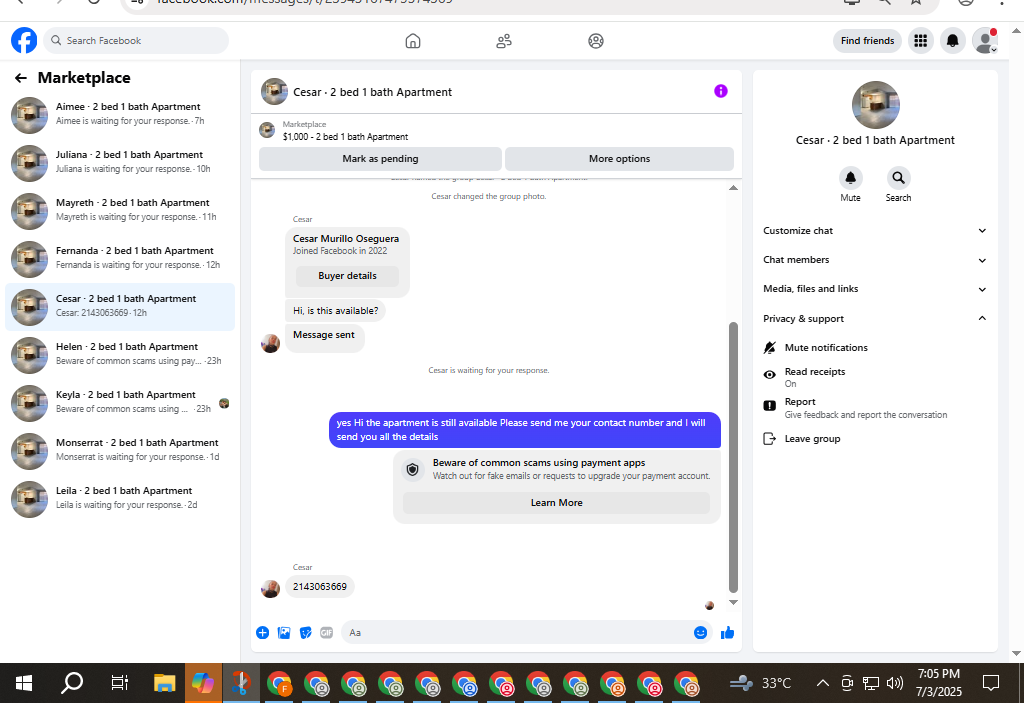1024x703 pixels.
Task: Collapse Privacy & support section
Action: pos(875,319)
